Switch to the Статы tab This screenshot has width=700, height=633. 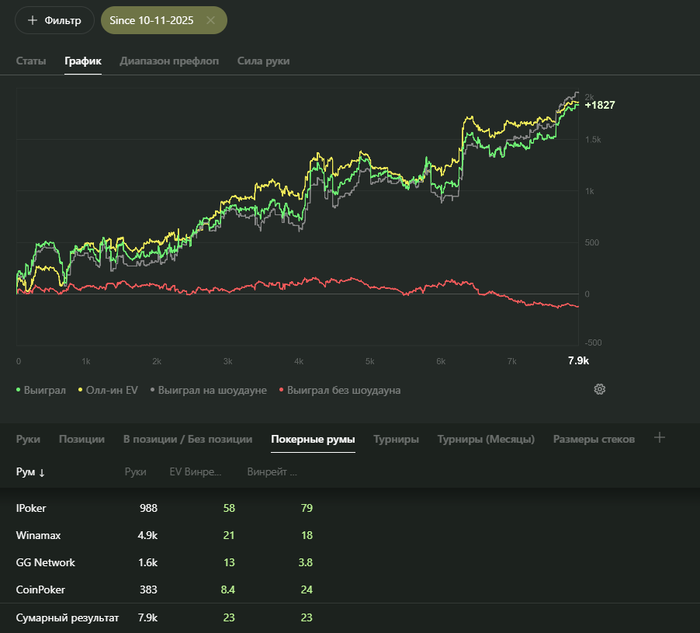pyautogui.click(x=31, y=61)
